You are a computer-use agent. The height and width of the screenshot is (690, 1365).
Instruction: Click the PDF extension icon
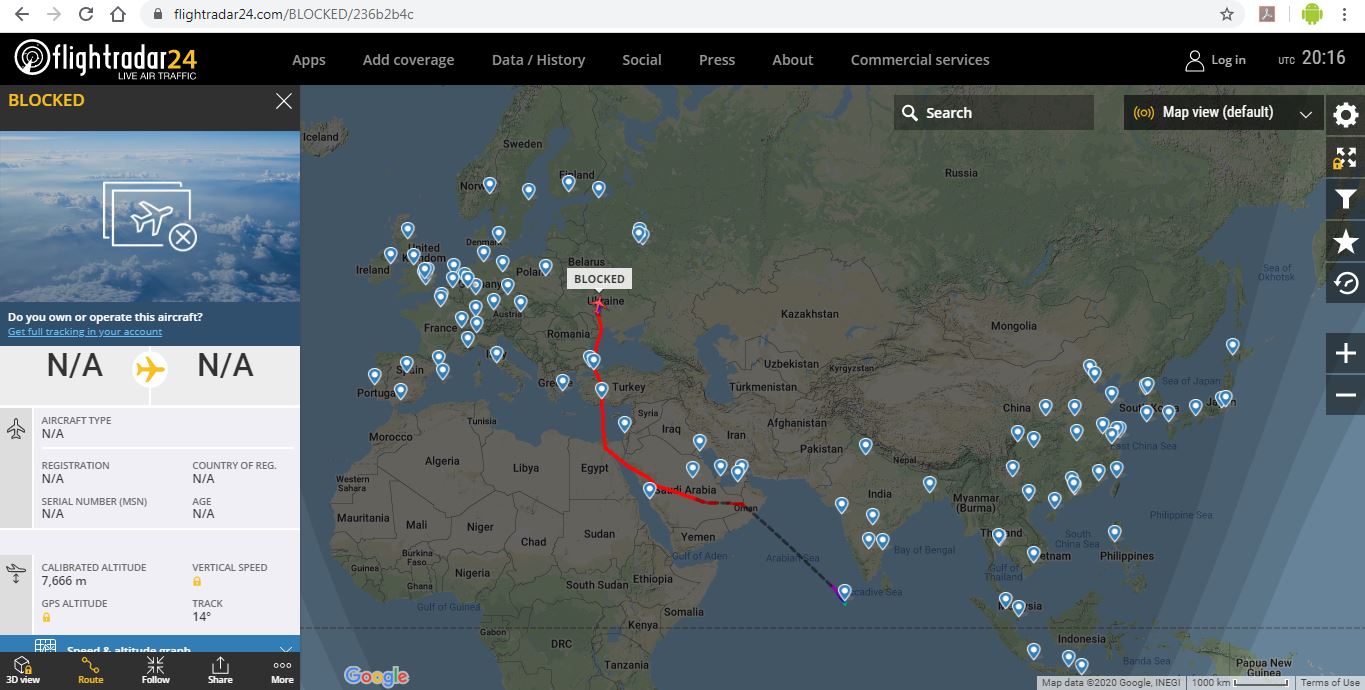1266,15
